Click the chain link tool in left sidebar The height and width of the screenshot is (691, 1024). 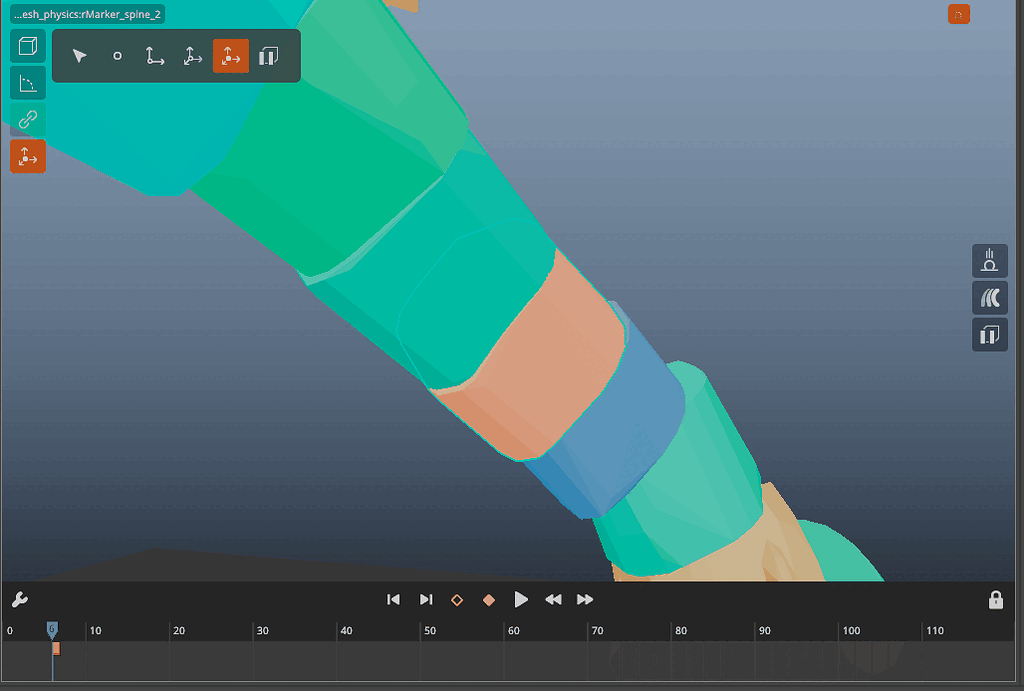(x=27, y=120)
